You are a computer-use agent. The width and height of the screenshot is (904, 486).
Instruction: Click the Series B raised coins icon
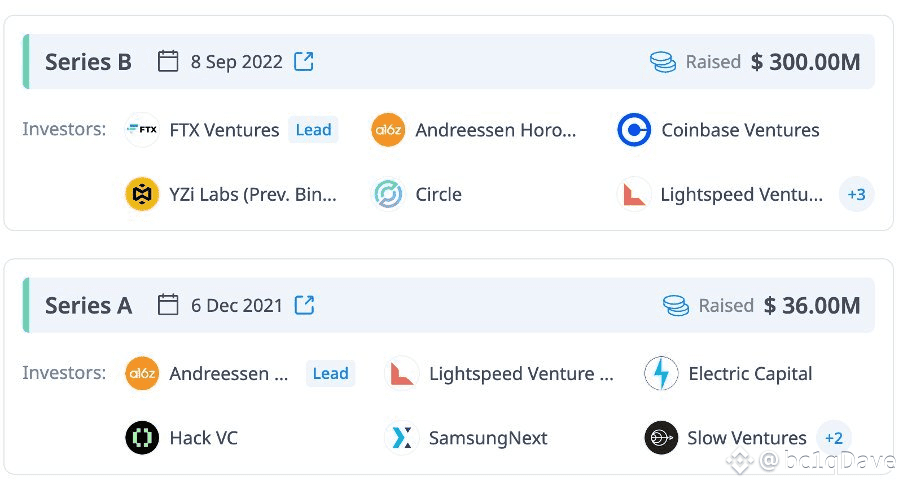point(662,62)
